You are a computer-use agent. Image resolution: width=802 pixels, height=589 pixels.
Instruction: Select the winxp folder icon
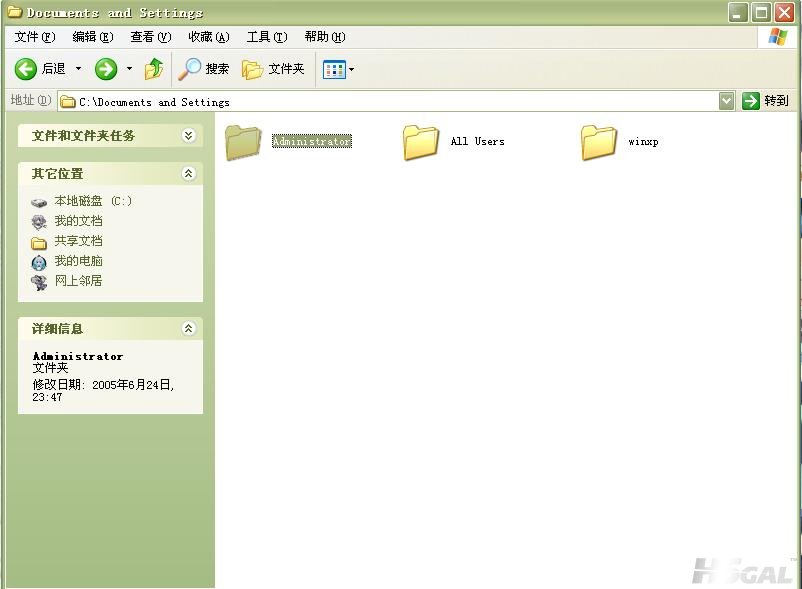pyautogui.click(x=599, y=143)
